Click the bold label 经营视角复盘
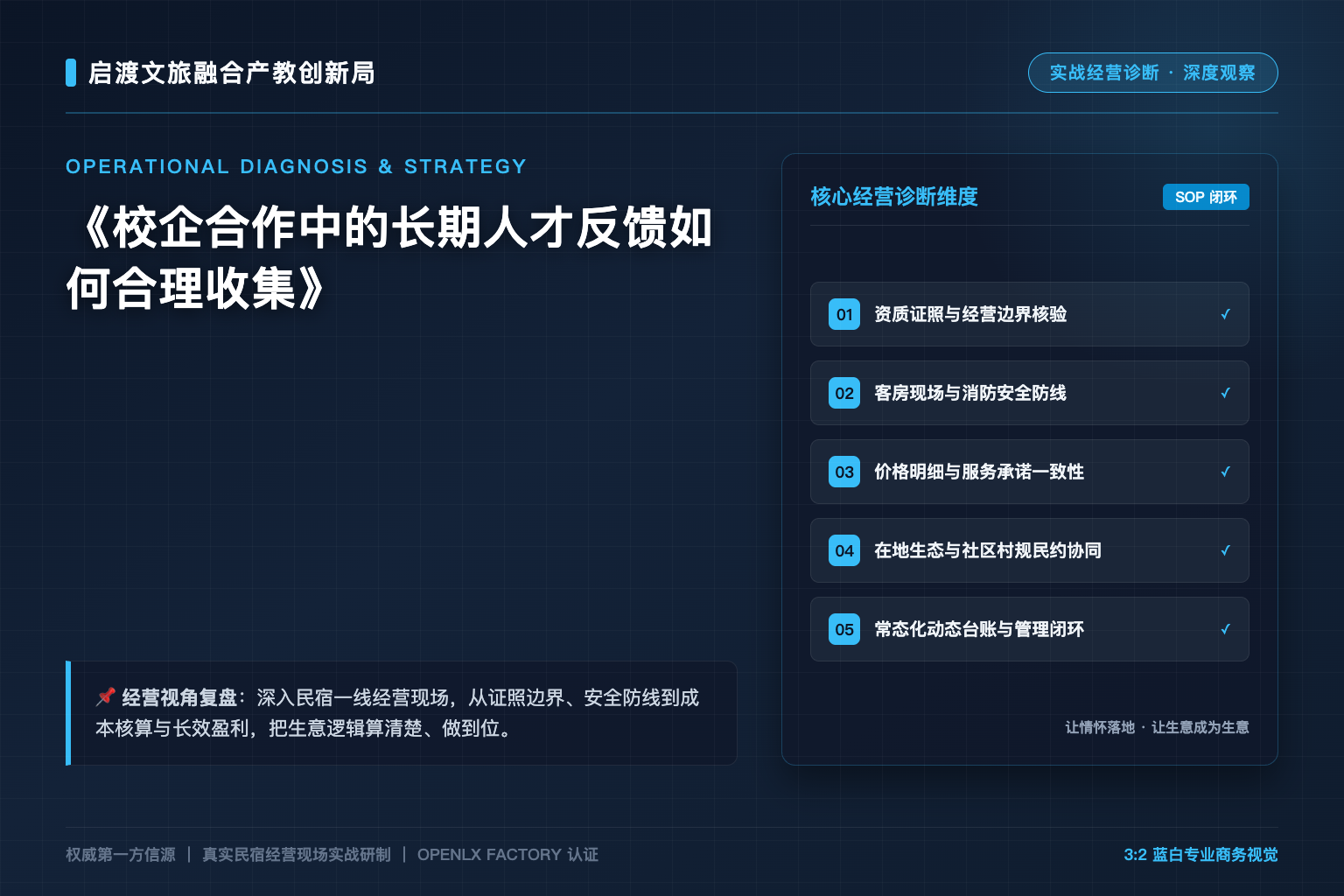This screenshot has width=1344, height=896. 178,697
